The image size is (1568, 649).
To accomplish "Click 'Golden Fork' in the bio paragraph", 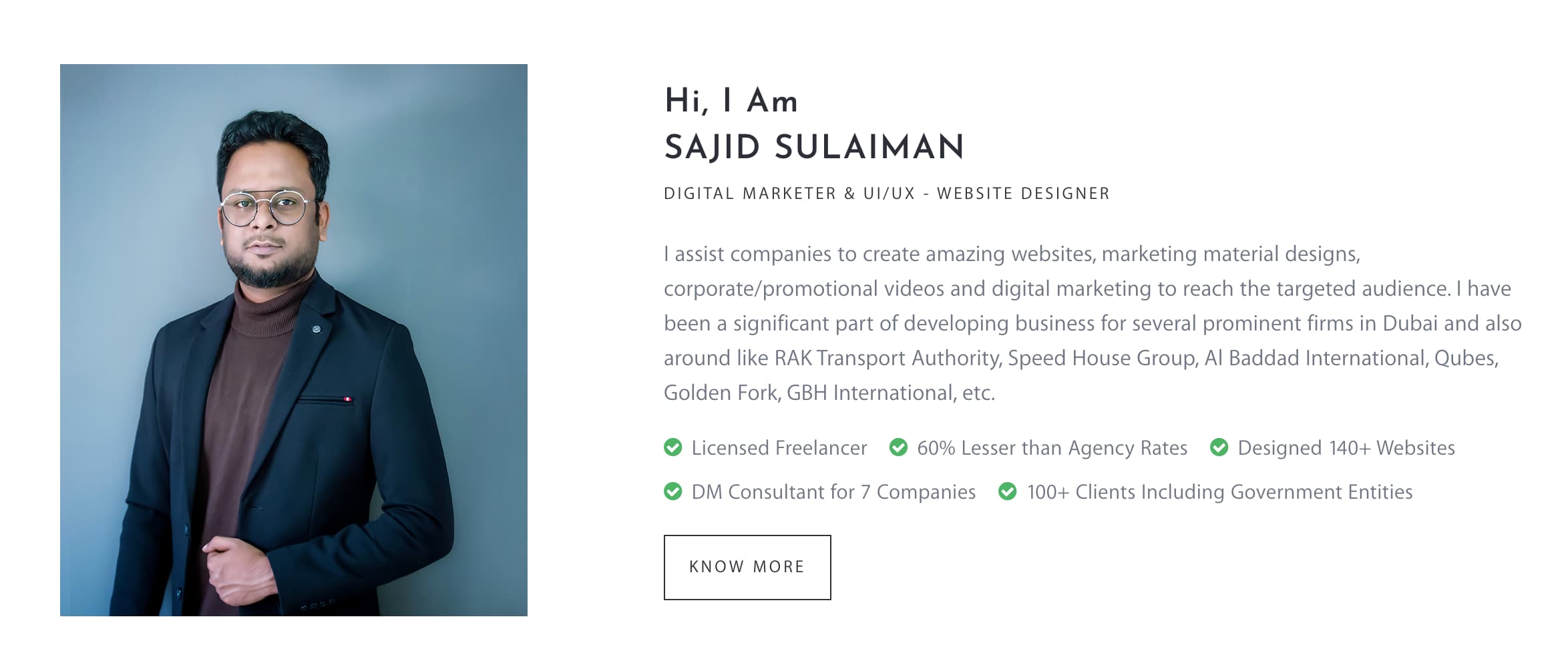I will [721, 393].
